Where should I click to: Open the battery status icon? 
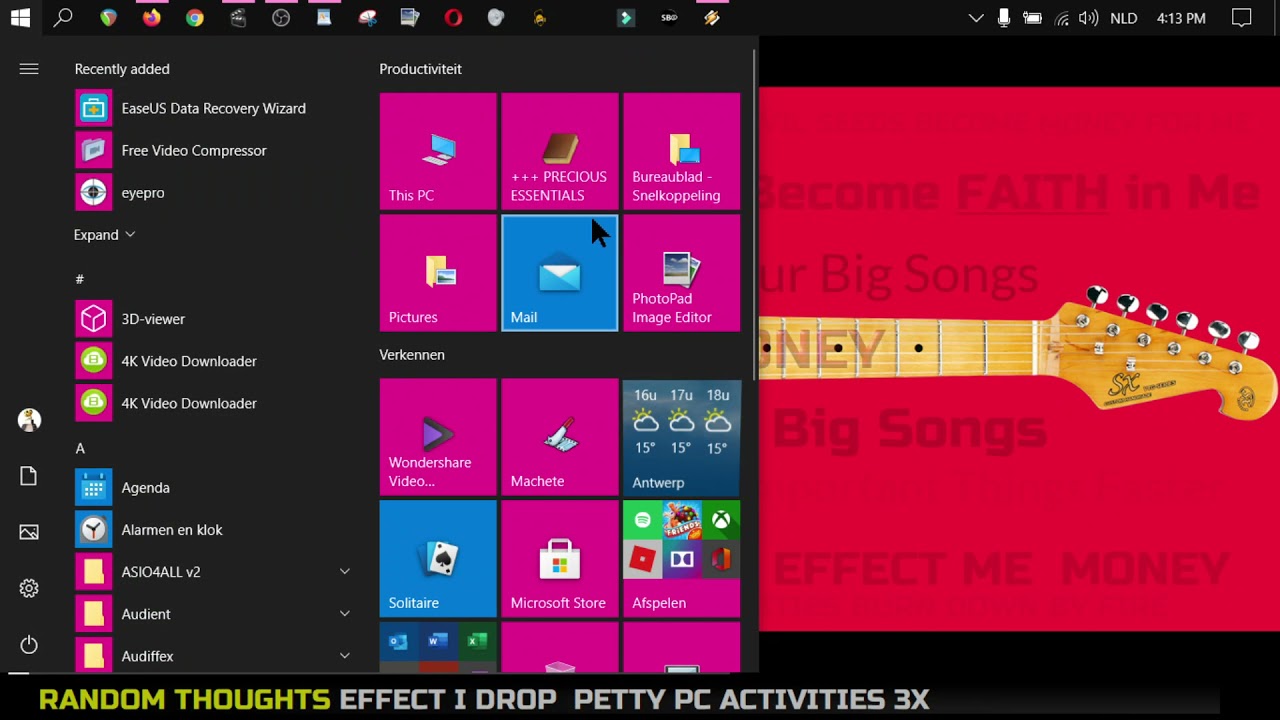(1032, 18)
